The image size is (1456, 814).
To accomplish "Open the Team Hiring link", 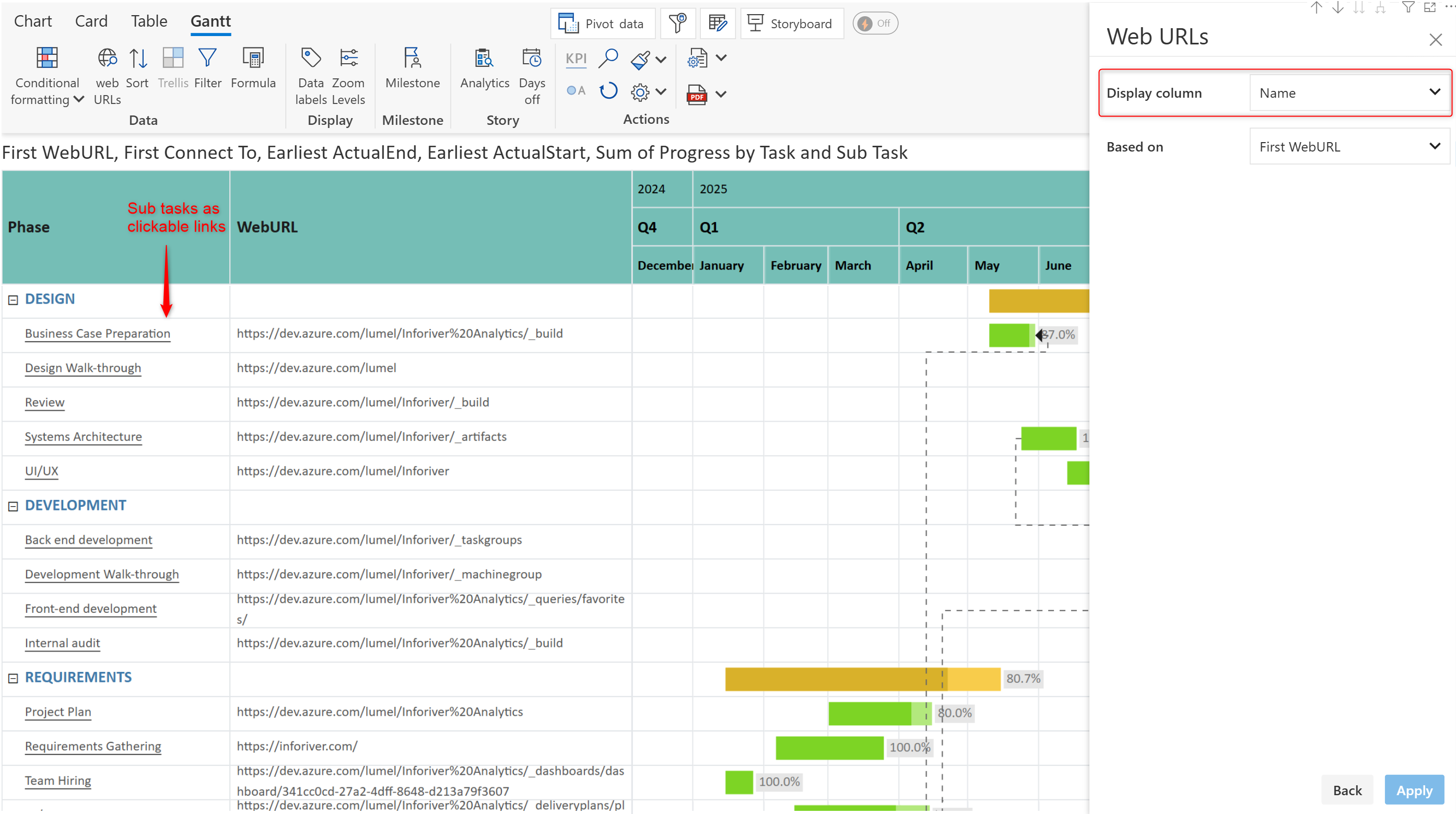I will pyautogui.click(x=57, y=781).
